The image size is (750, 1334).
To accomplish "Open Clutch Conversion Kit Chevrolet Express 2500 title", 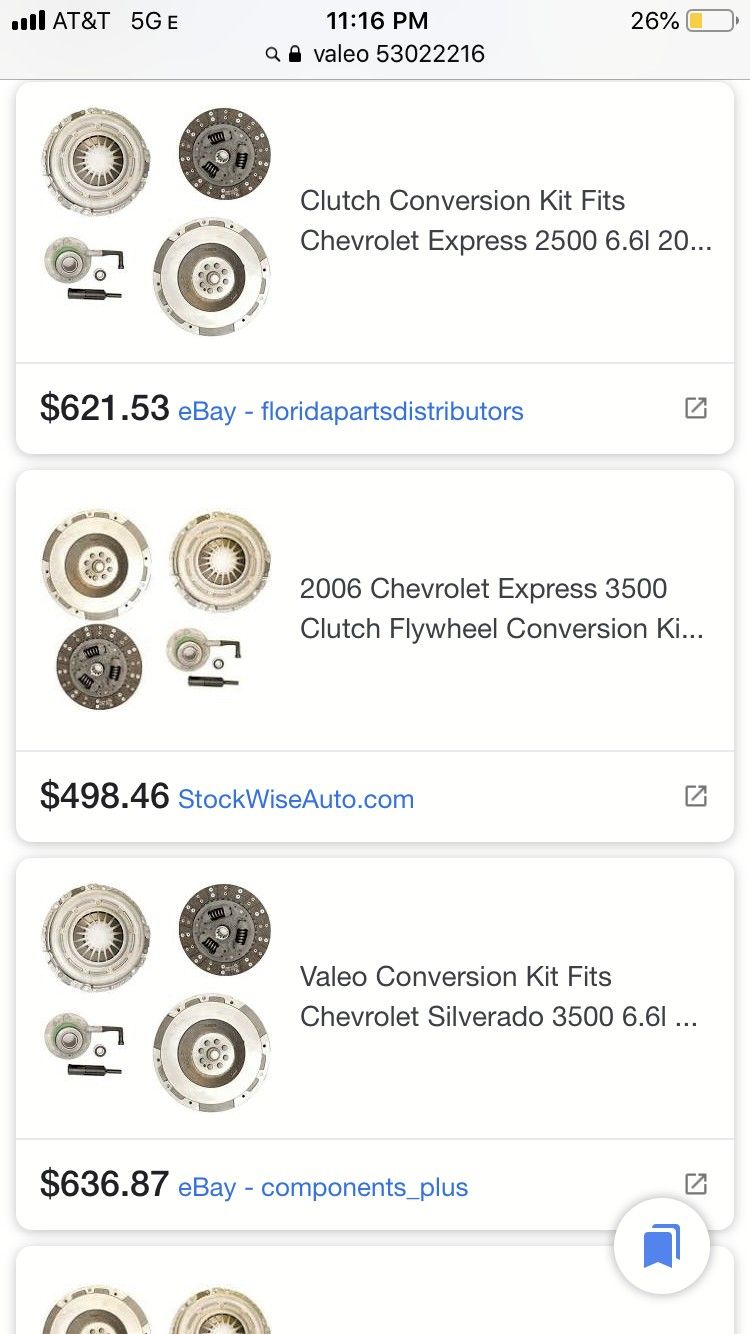I will 505,221.
